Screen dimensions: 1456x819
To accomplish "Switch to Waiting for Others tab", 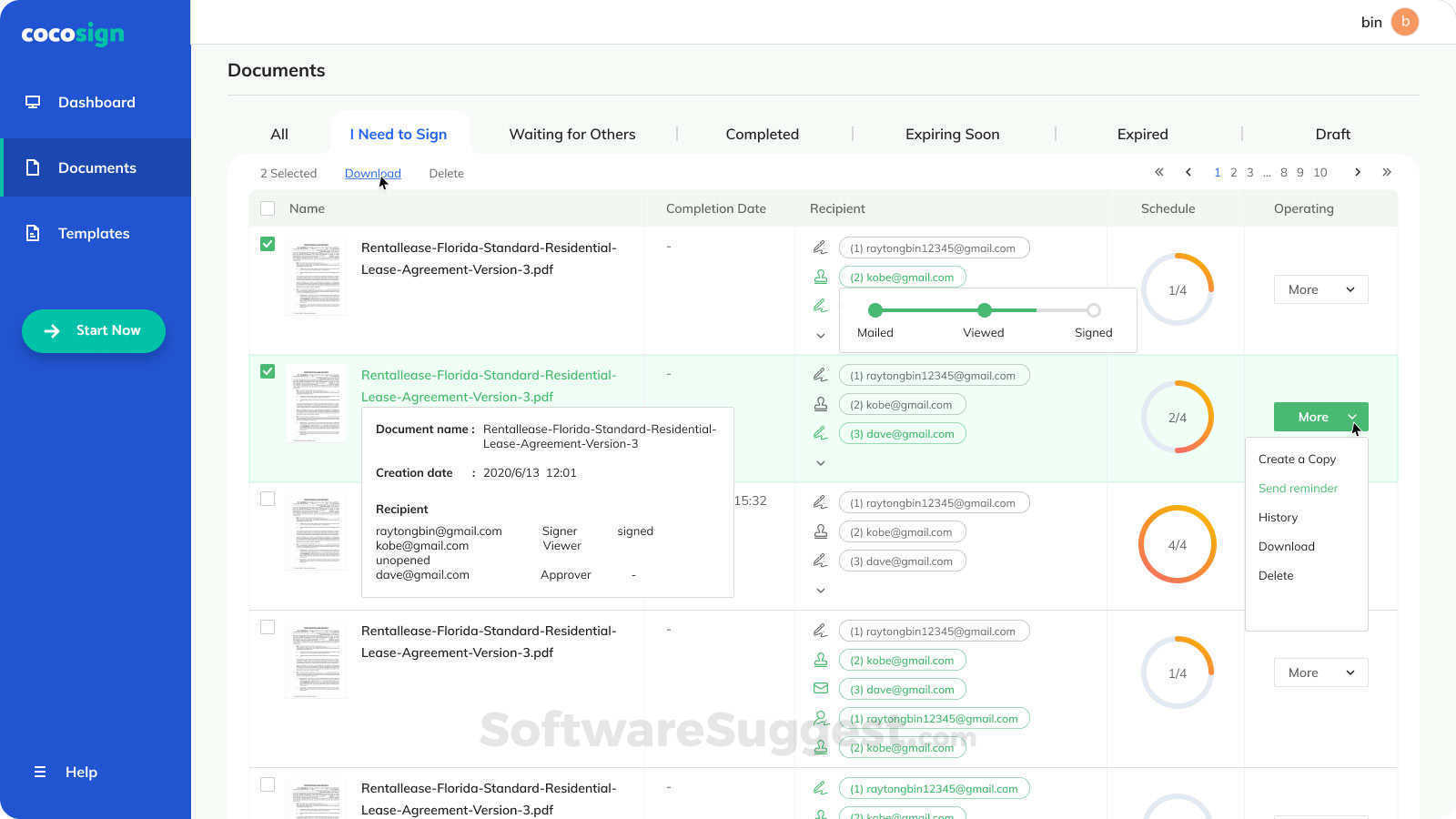I will (572, 134).
